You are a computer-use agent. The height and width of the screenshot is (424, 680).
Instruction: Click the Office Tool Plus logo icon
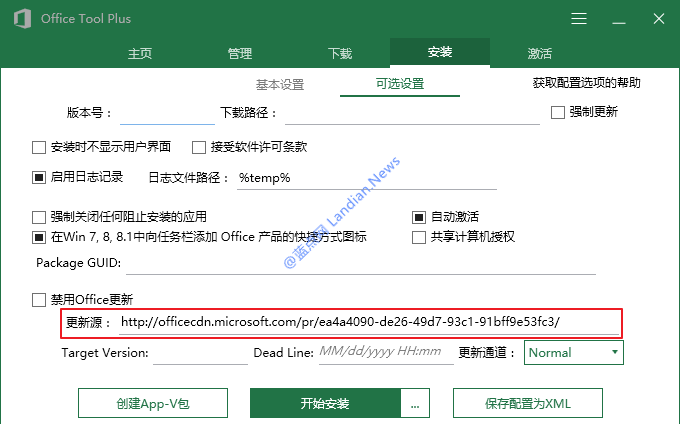click(22, 19)
